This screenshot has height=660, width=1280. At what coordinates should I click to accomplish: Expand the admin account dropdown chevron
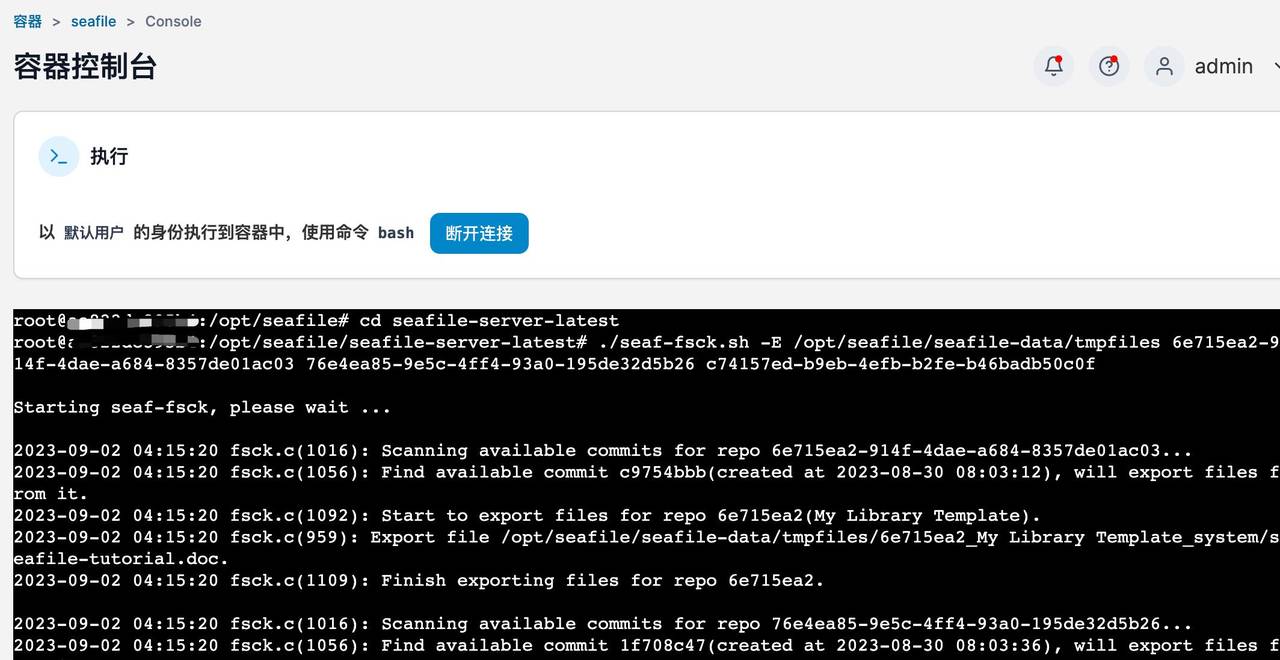point(1274,67)
